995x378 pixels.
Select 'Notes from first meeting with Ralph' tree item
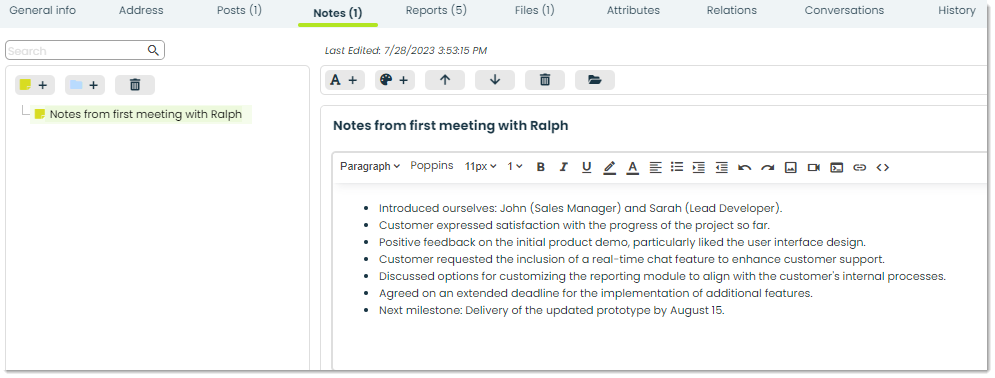141,115
